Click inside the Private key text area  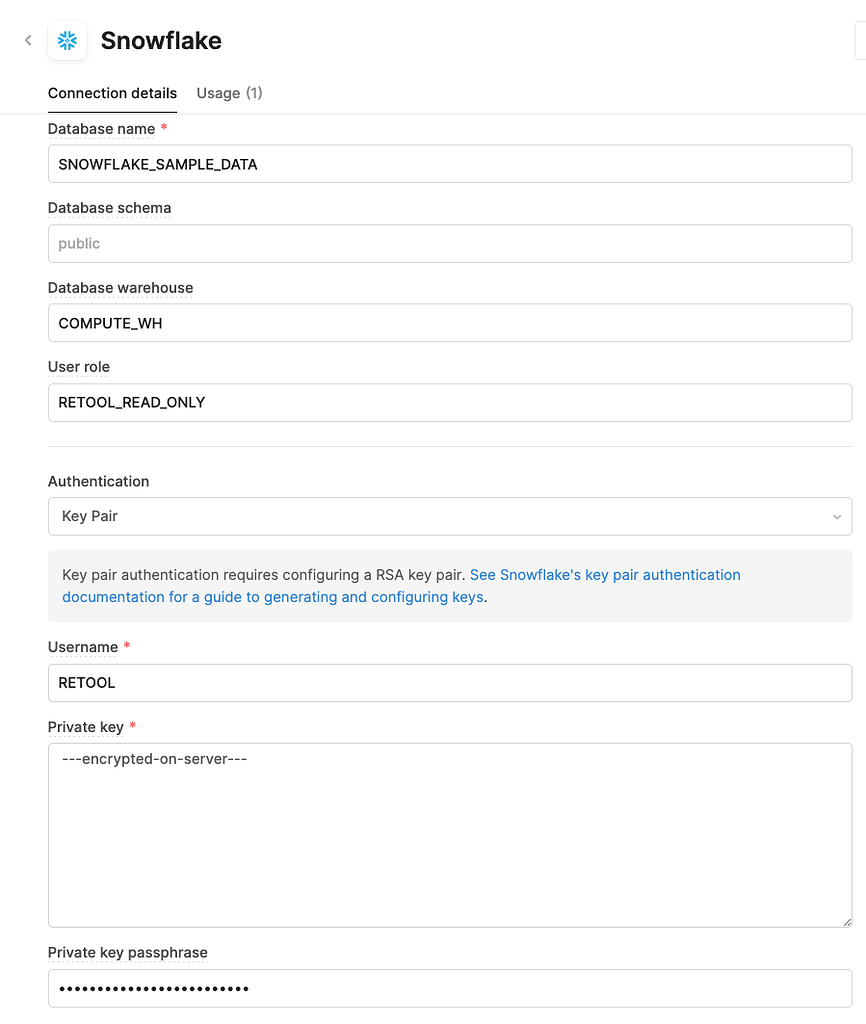(x=450, y=835)
